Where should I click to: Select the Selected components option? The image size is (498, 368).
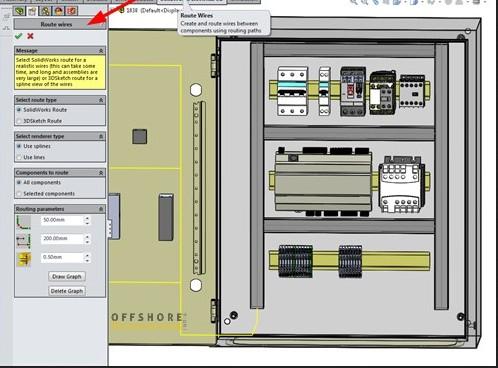coord(19,193)
